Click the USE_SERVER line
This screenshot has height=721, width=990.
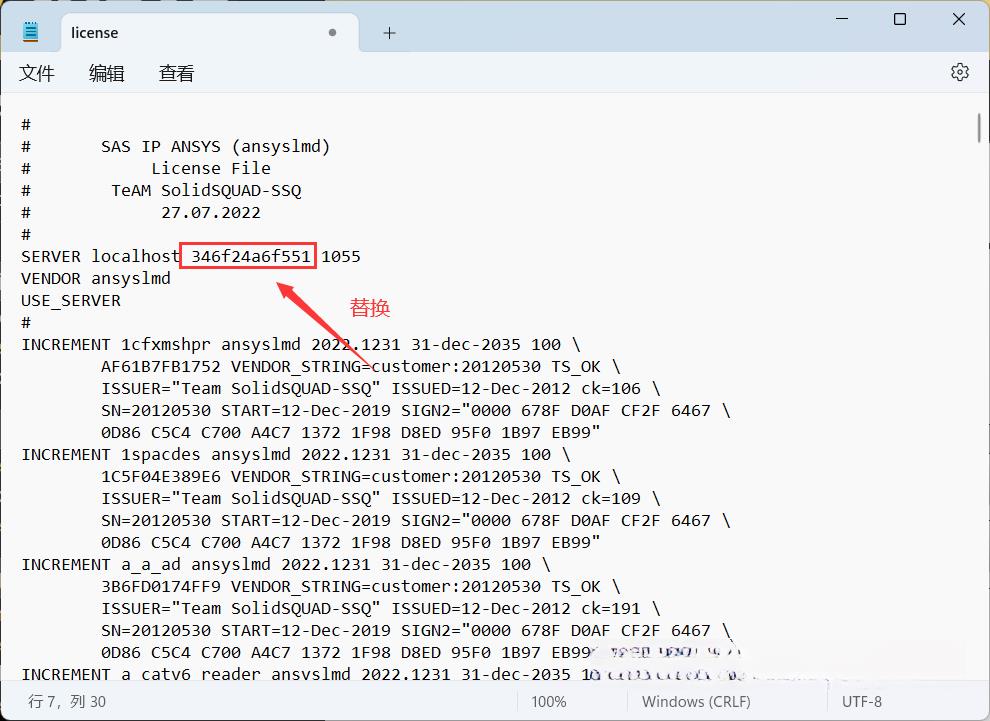71,301
